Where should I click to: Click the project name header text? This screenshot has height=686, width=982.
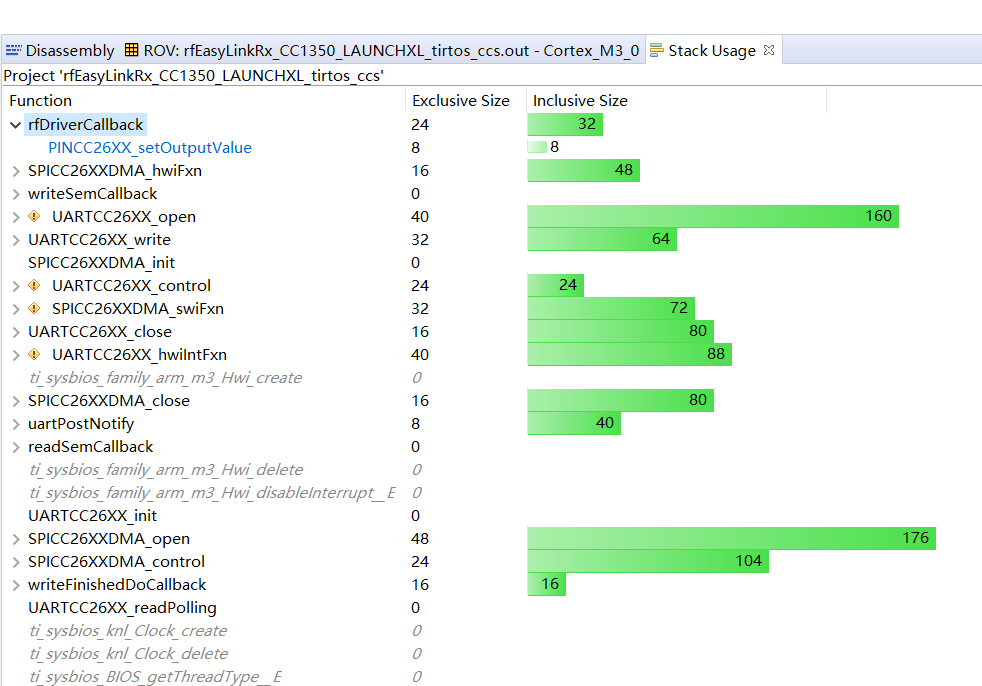[x=194, y=76]
